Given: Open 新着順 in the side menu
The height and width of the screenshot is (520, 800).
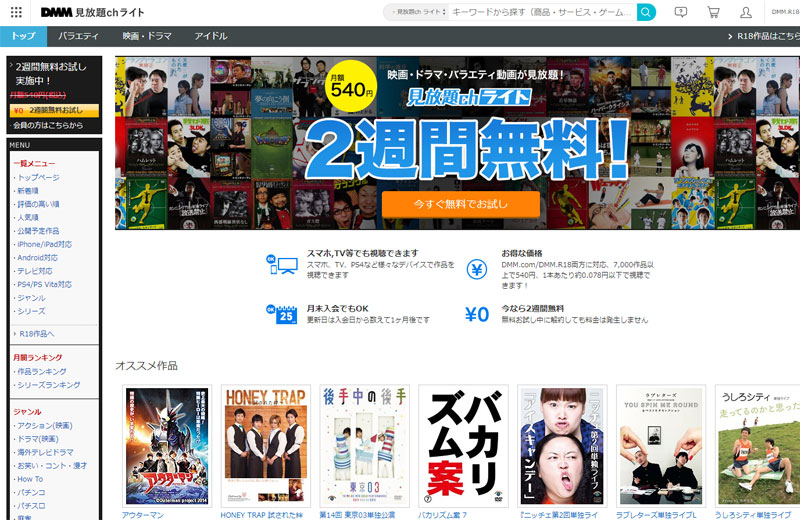Looking at the screenshot, I should pos(28,191).
